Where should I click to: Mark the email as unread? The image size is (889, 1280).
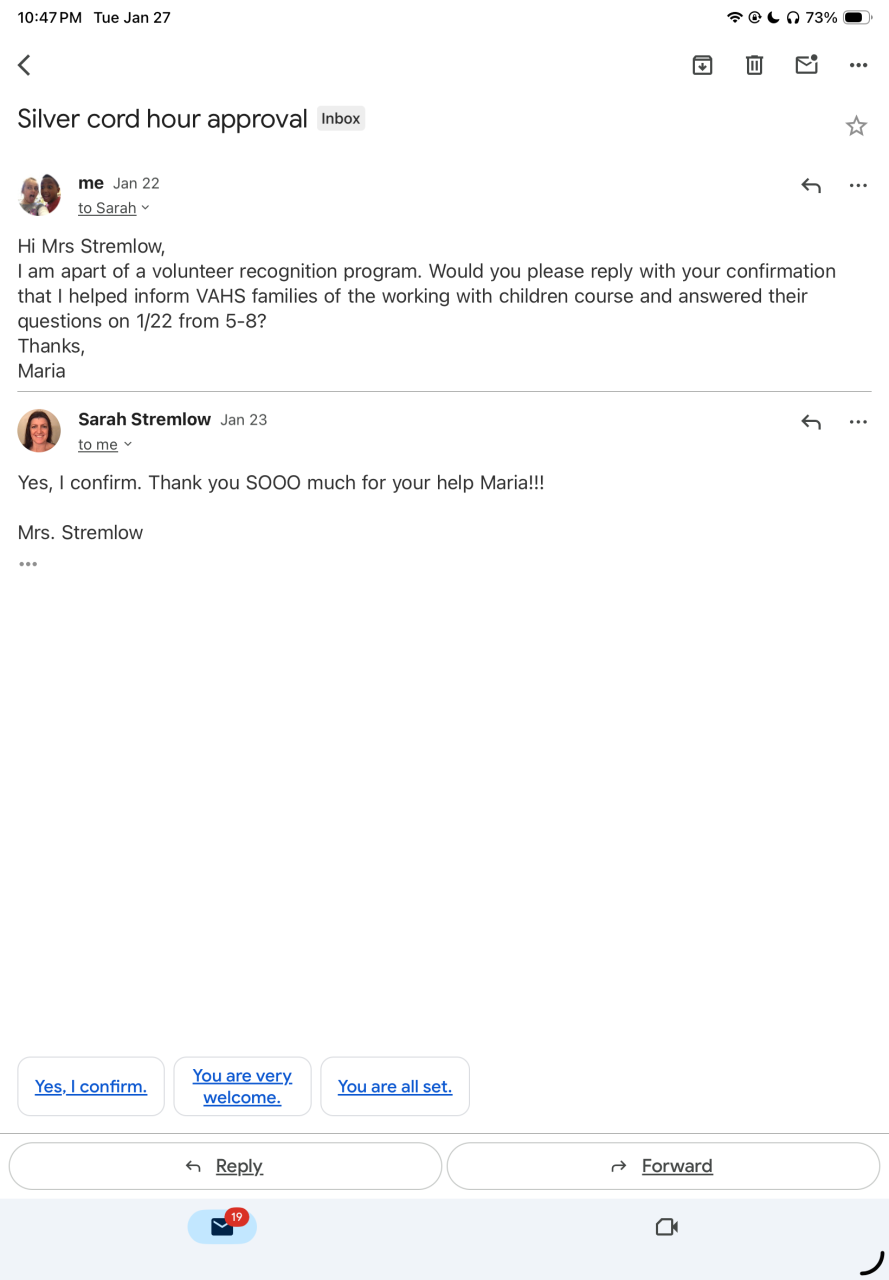(x=806, y=65)
